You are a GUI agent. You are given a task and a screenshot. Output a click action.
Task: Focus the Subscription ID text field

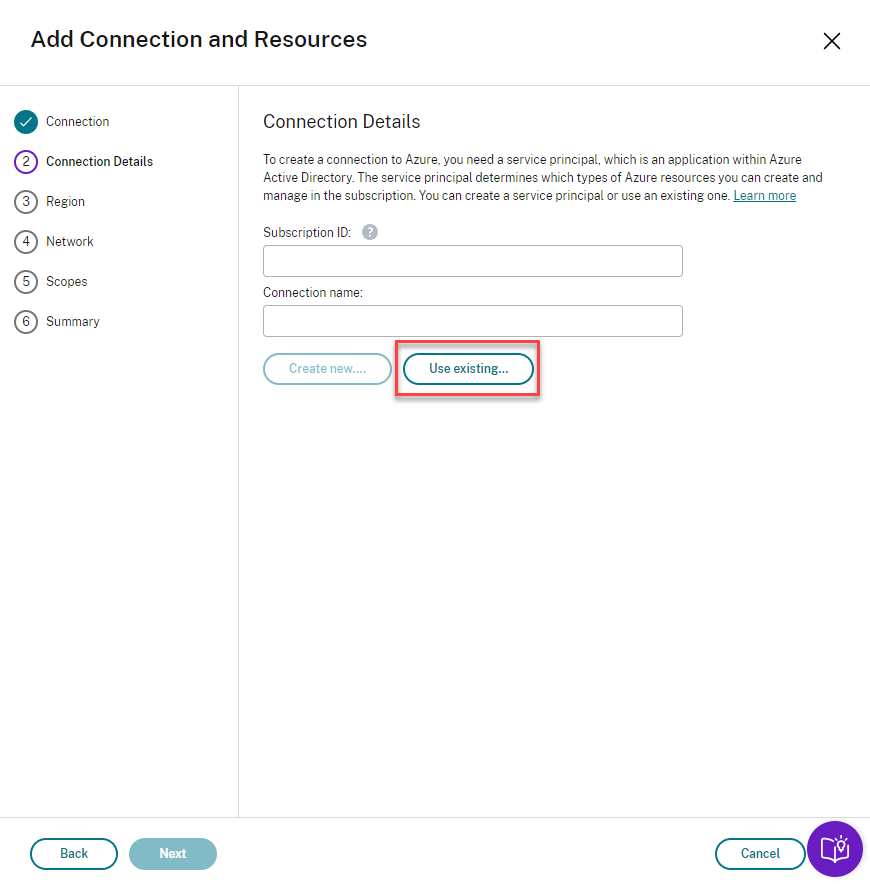(x=472, y=261)
